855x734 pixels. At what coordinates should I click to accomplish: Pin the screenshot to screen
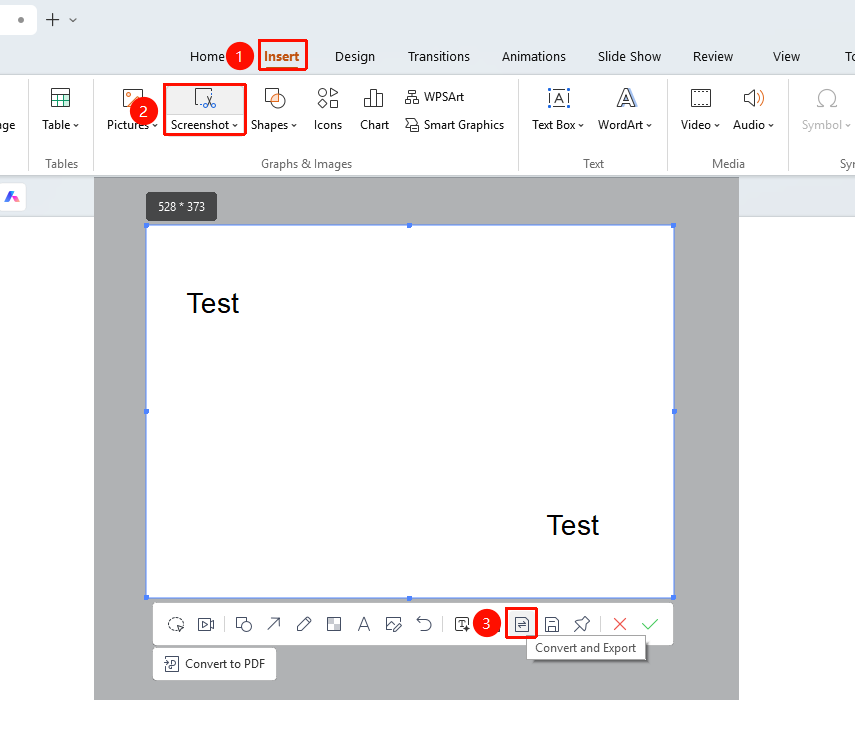[x=582, y=624]
